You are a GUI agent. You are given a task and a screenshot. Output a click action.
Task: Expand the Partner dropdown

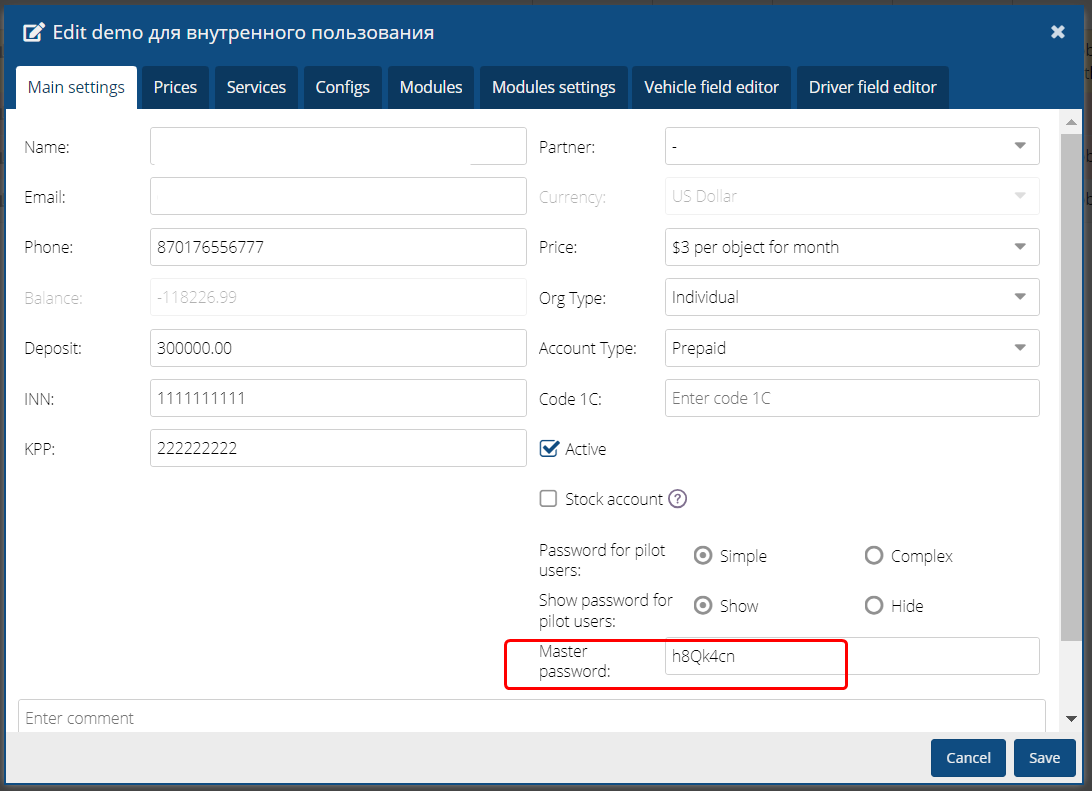coord(851,146)
